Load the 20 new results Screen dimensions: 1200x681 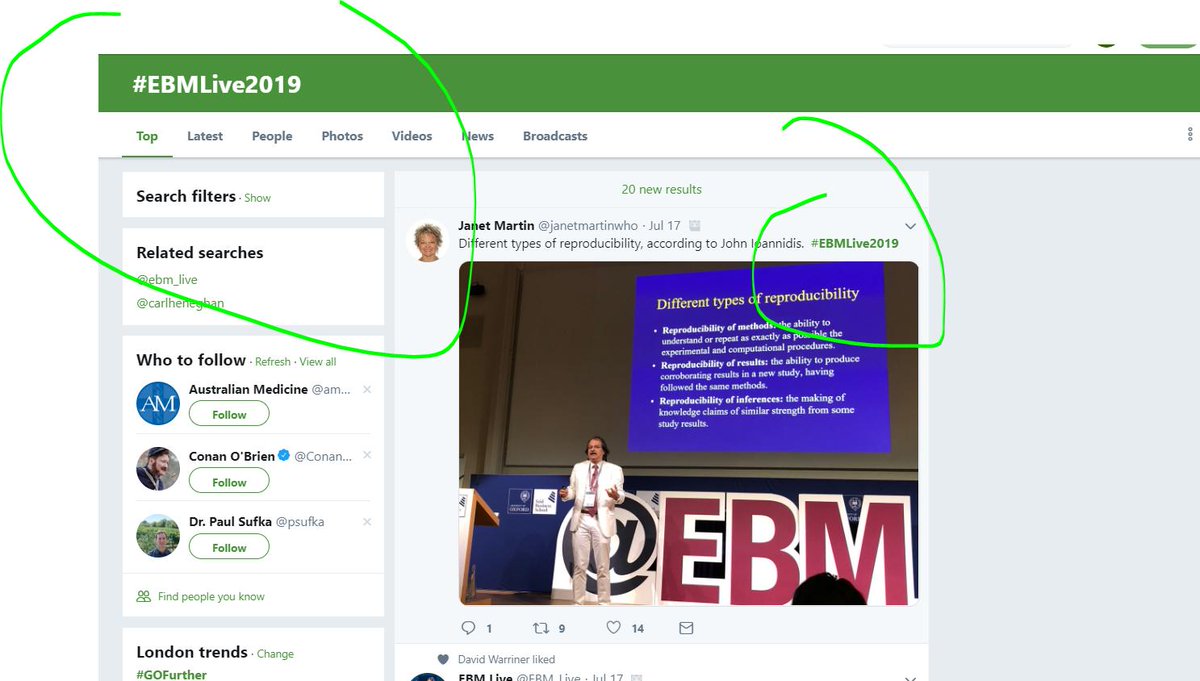661,189
